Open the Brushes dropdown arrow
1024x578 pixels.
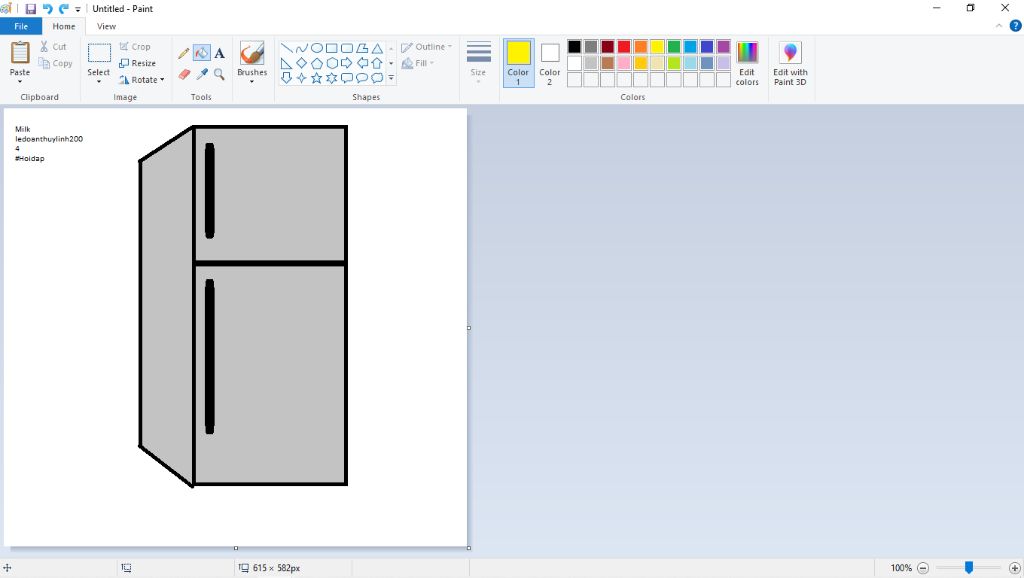(252, 82)
